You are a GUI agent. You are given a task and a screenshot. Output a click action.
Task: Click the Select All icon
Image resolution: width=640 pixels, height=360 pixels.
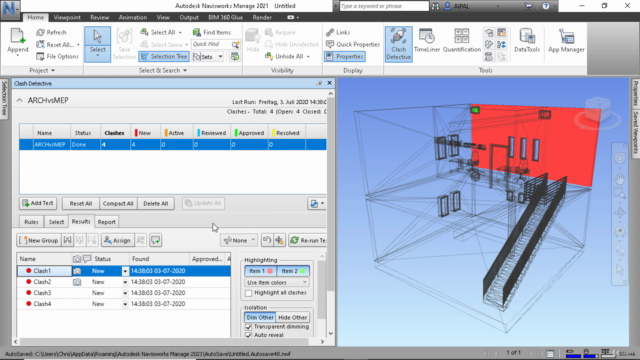tap(144, 32)
